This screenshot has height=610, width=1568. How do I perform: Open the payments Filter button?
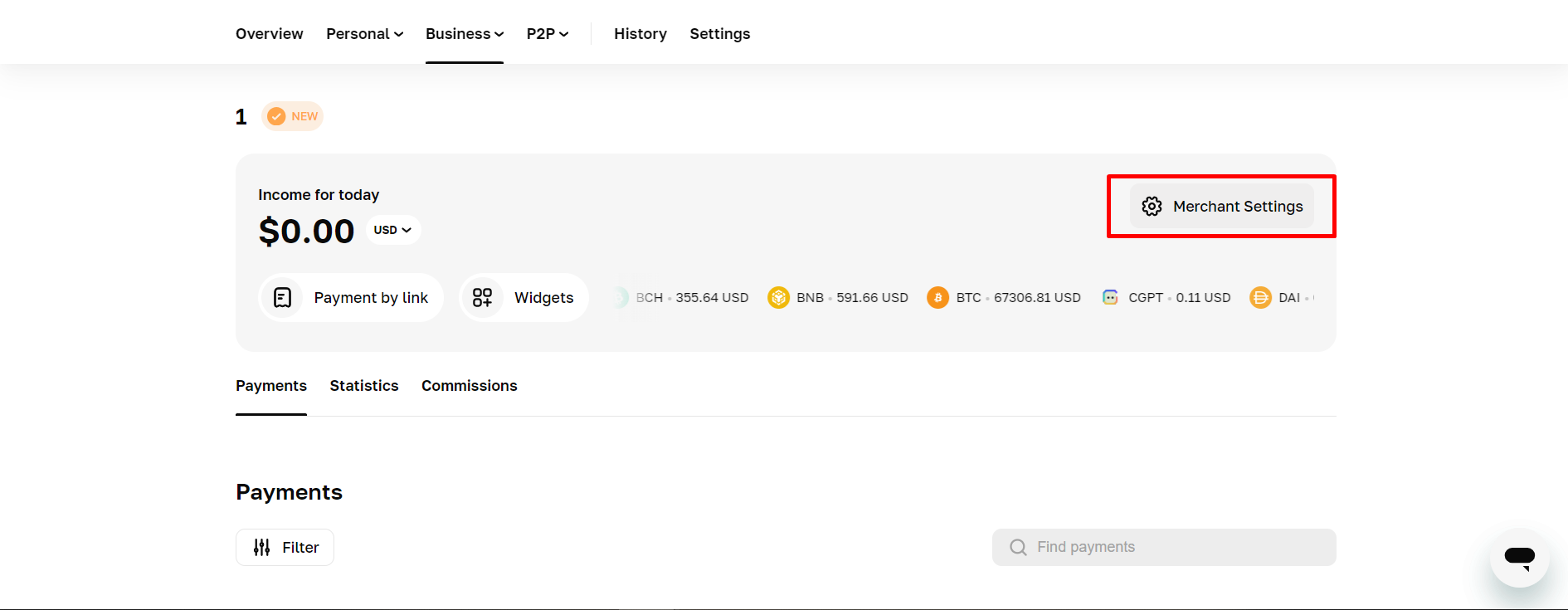point(285,547)
